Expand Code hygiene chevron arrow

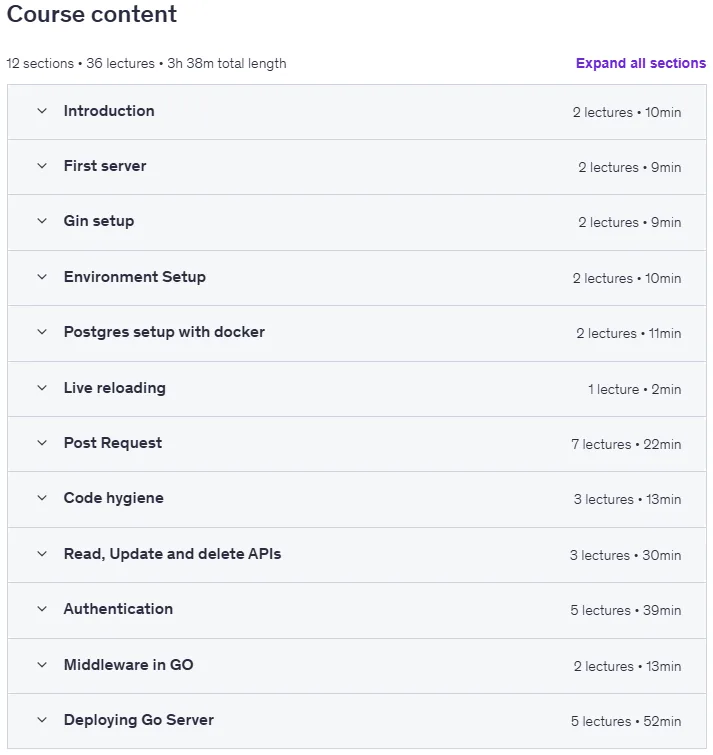42,498
